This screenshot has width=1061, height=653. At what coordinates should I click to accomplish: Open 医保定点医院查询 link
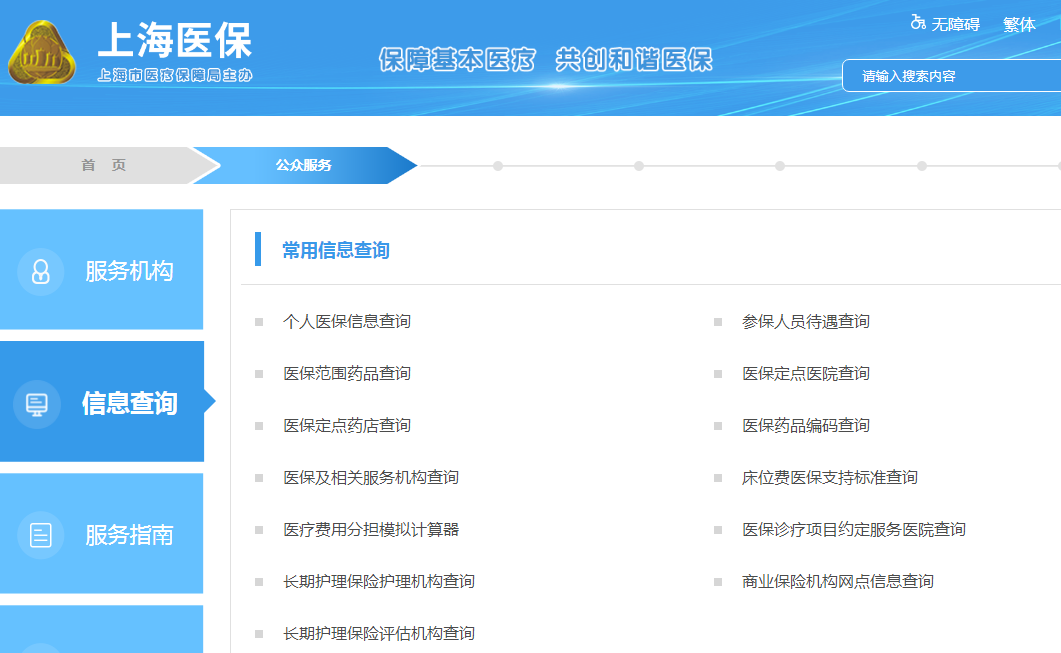(x=805, y=374)
